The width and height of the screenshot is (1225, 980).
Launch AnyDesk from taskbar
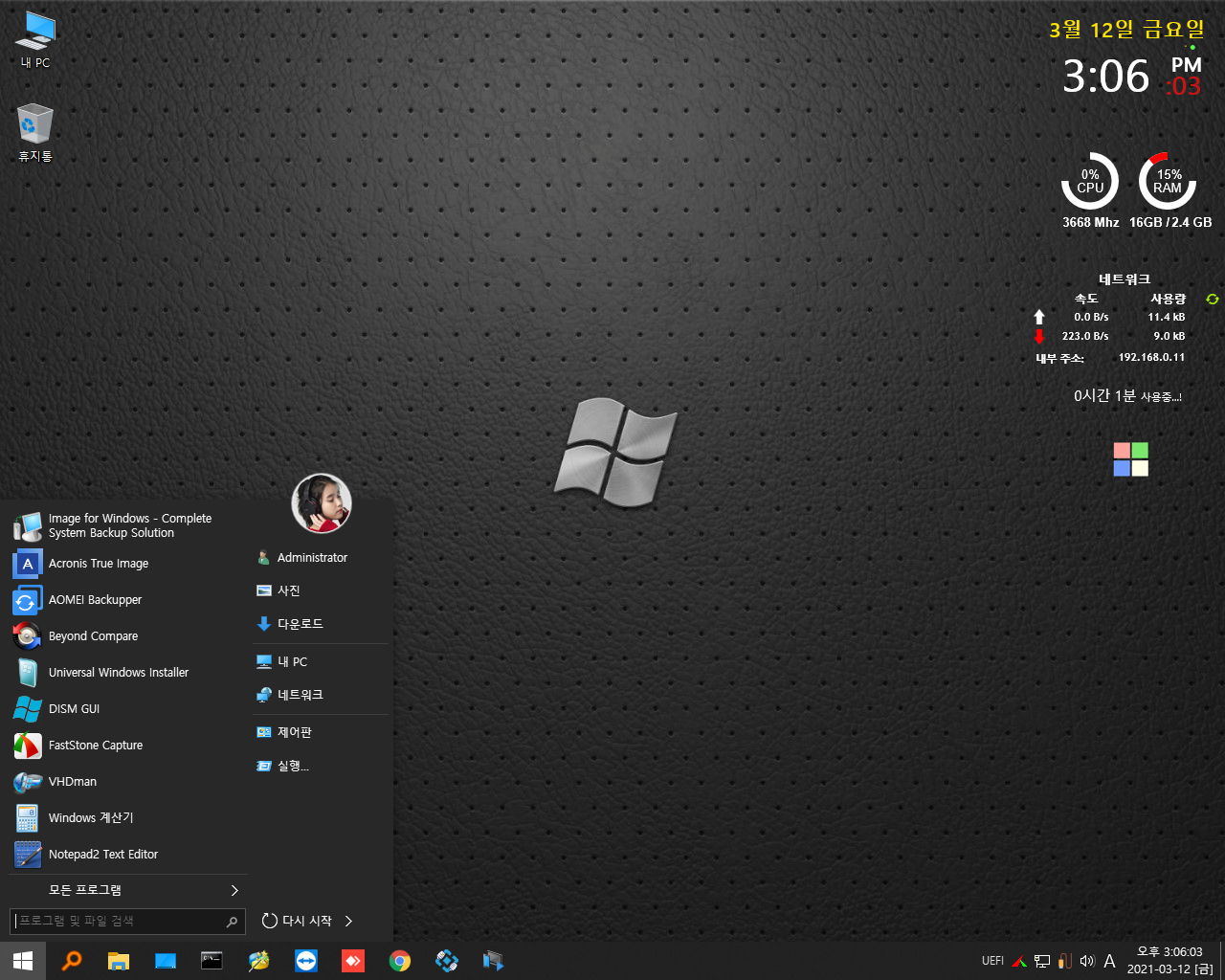coord(353,961)
